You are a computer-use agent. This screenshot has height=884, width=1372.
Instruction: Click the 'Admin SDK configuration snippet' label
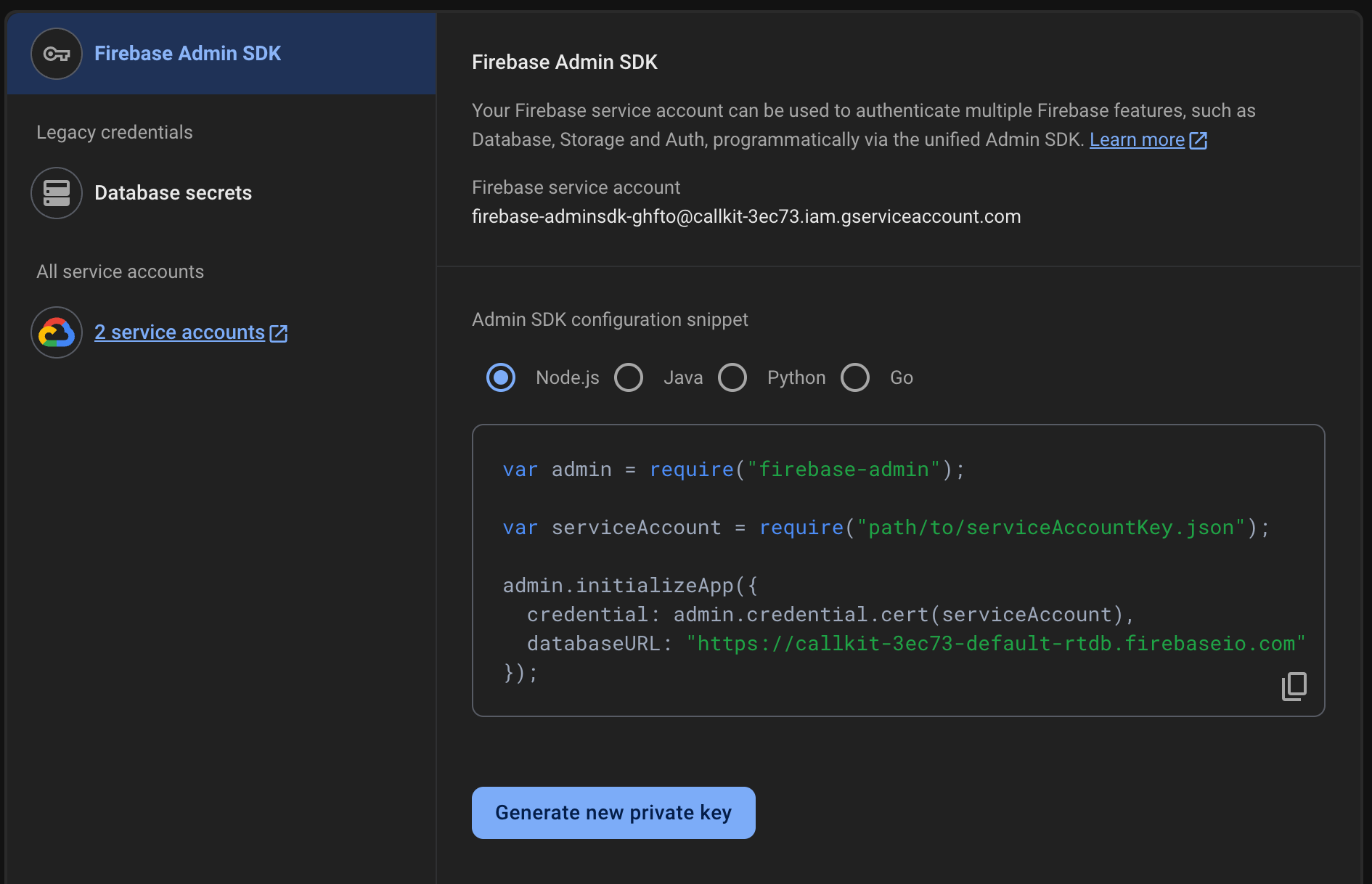(x=610, y=320)
